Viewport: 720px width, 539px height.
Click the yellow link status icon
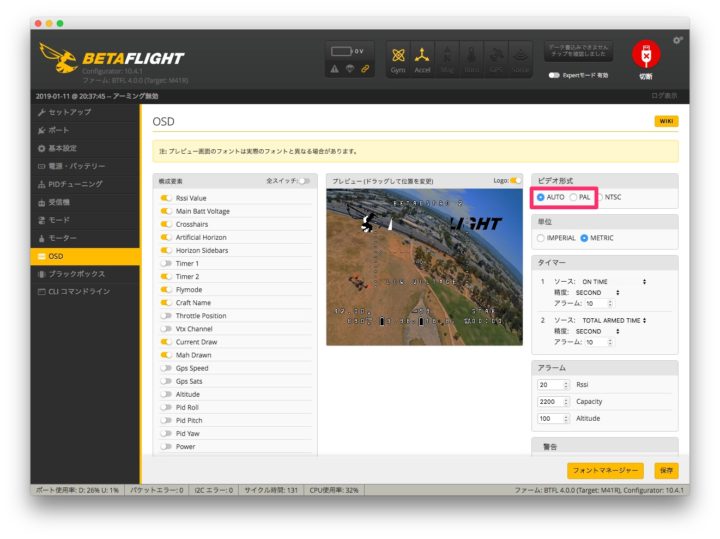click(366, 68)
